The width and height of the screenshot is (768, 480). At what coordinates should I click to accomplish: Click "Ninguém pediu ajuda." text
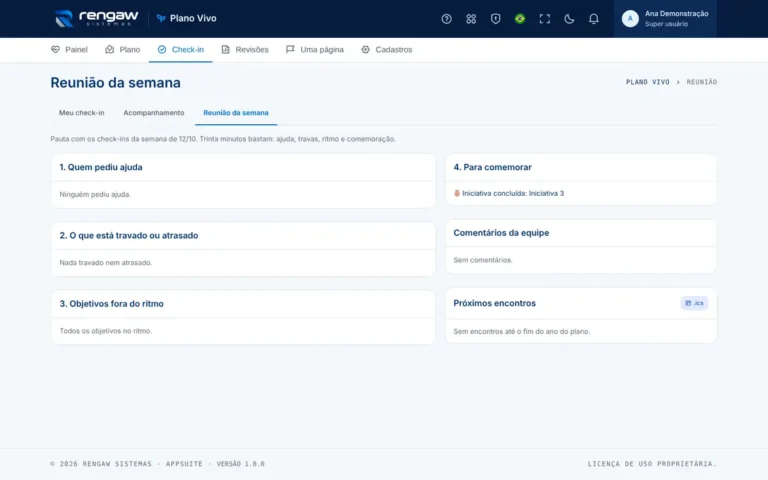tap(95, 194)
